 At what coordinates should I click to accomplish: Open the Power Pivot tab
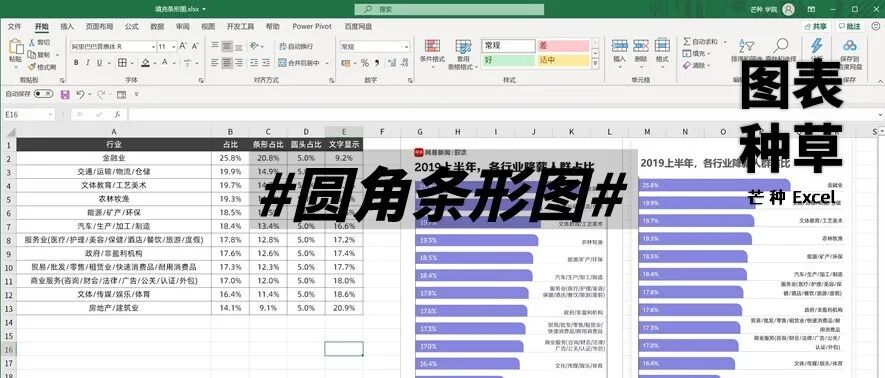(312, 27)
